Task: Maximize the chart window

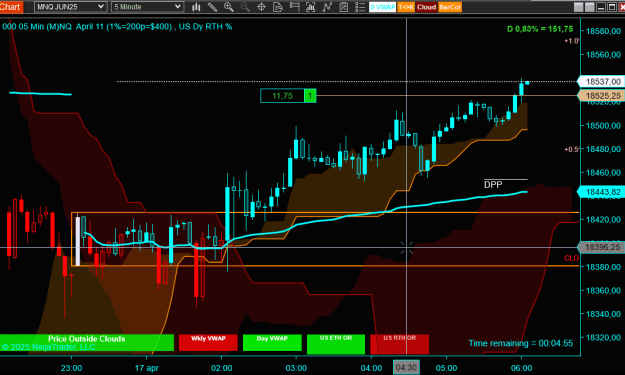Action: tap(611, 7)
